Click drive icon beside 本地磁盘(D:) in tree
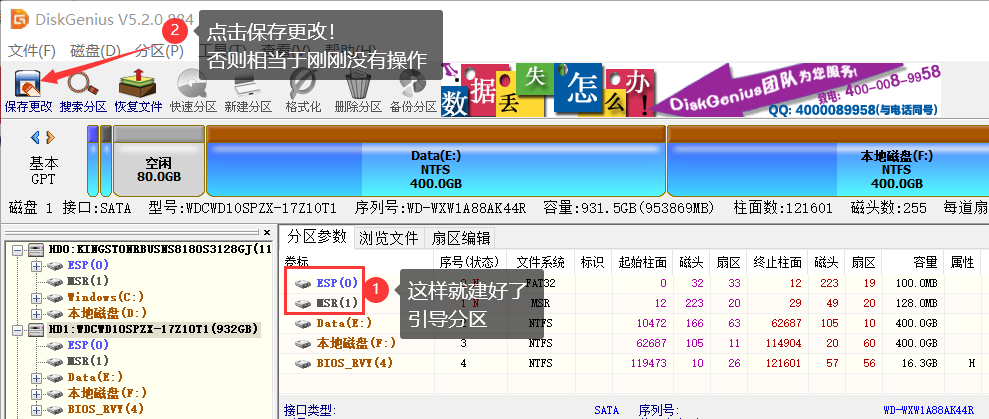Image resolution: width=989 pixels, height=419 pixels. pyautogui.click(x=56, y=314)
